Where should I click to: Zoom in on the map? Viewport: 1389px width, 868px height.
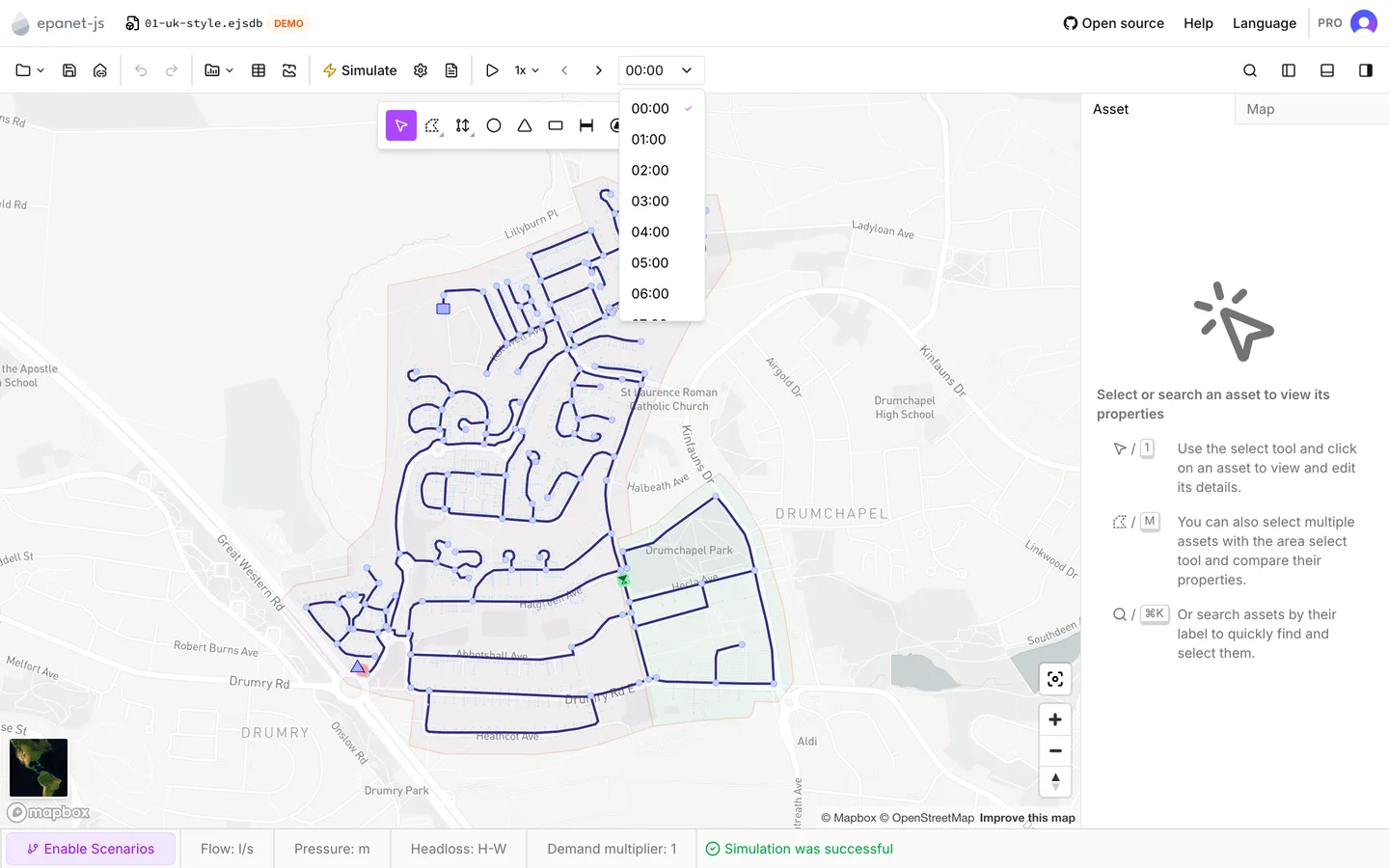click(x=1055, y=719)
